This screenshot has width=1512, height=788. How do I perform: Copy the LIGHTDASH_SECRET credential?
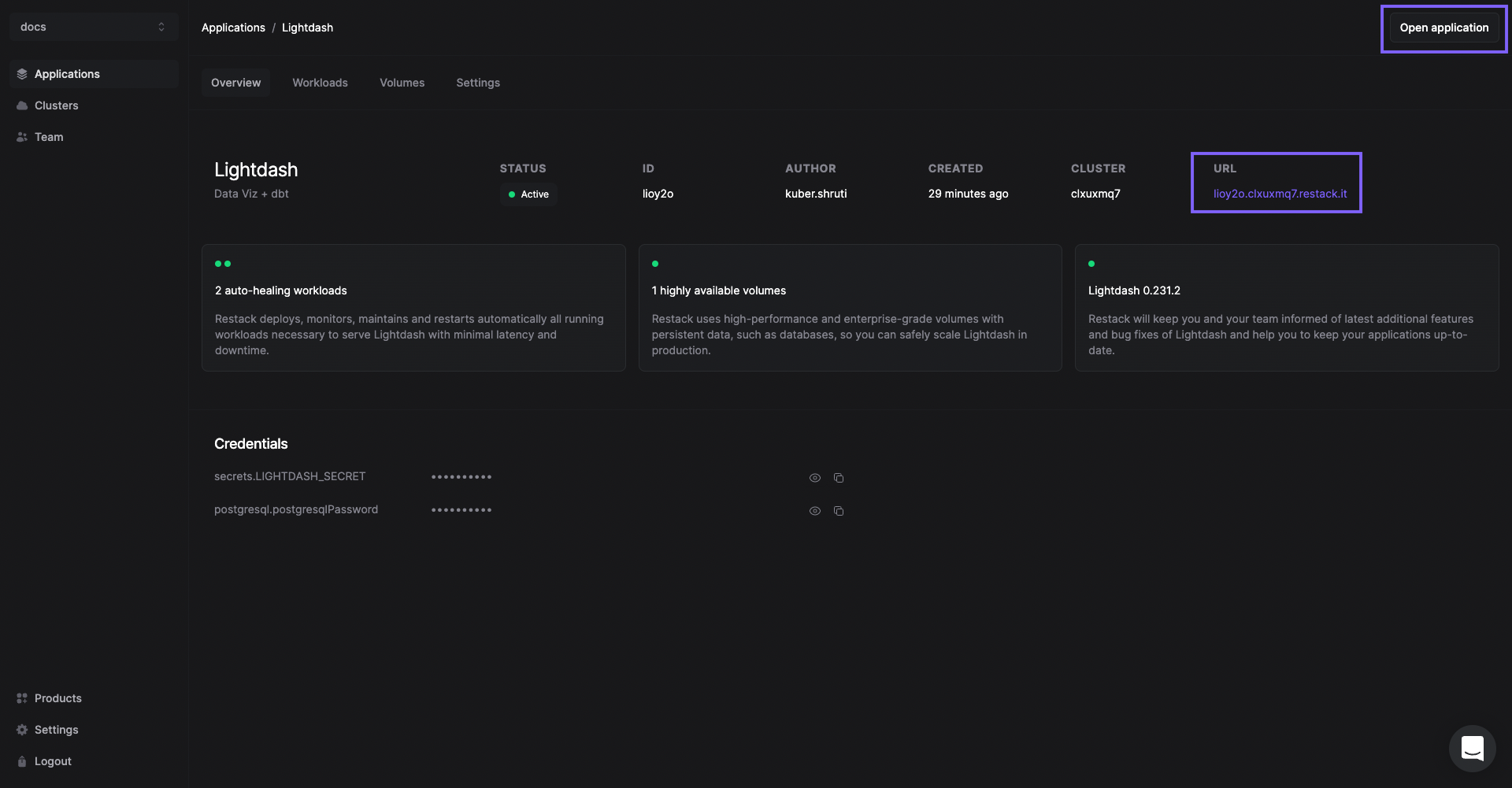click(839, 478)
